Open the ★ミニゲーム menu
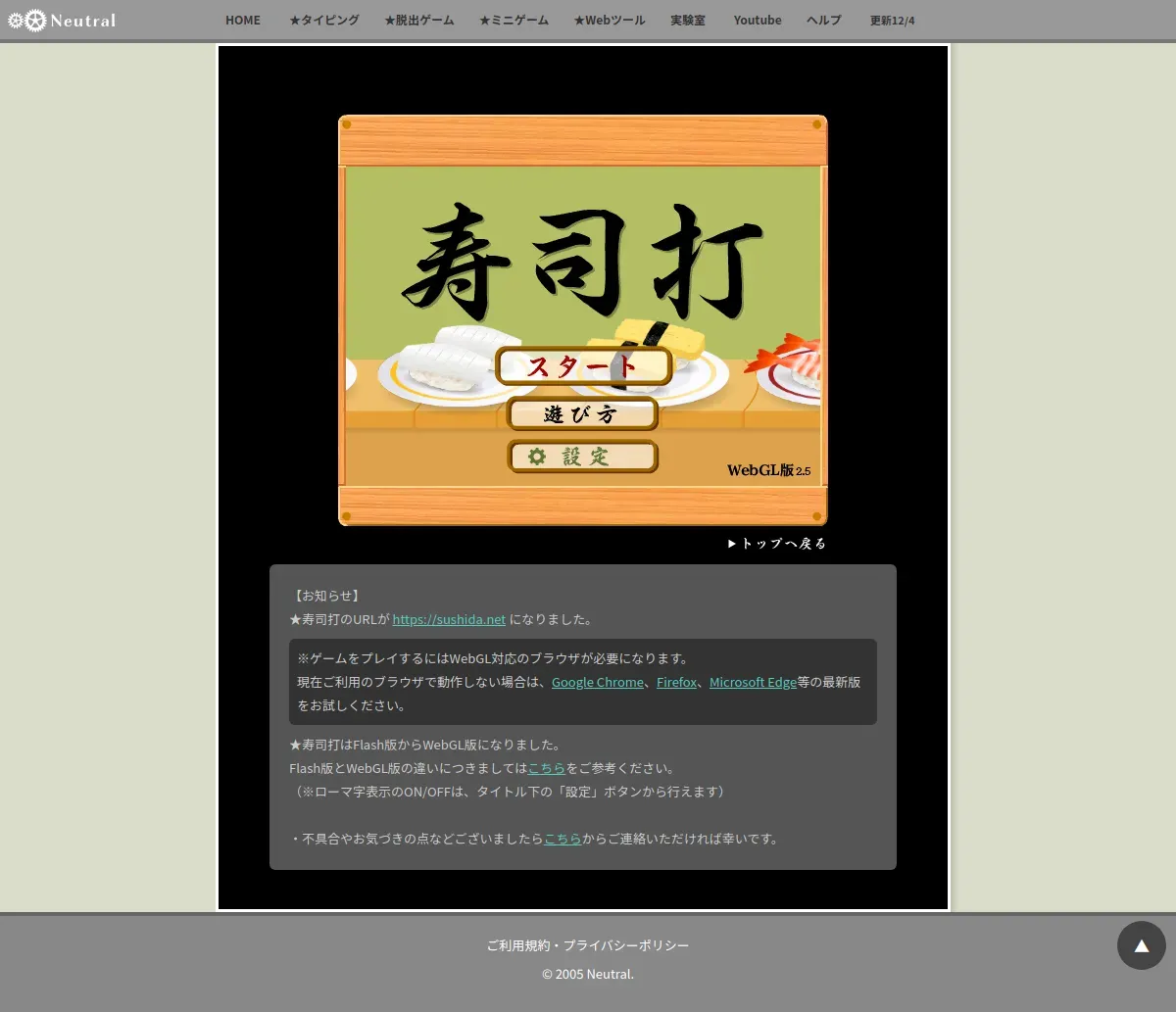 coord(514,20)
